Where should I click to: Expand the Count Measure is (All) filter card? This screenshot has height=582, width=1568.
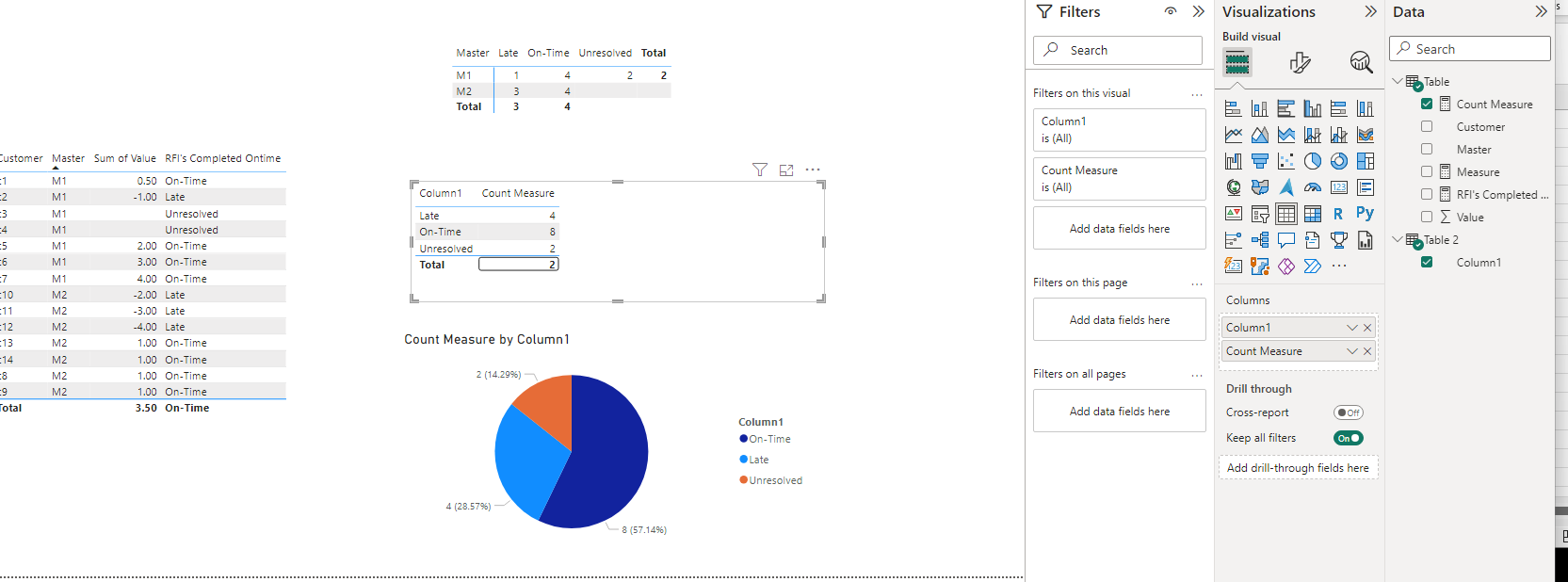coord(1119,179)
